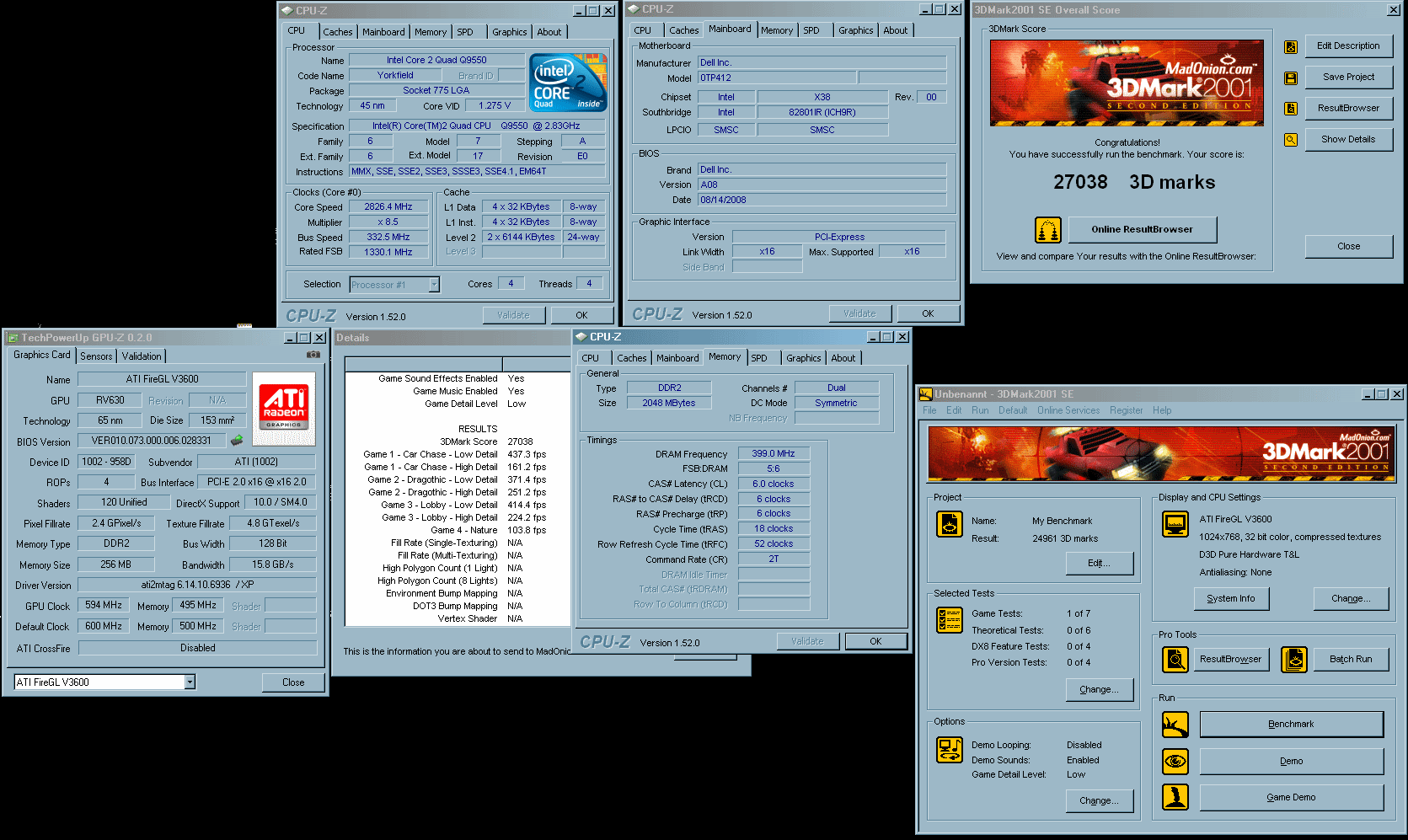
Task: Click the Core Speed value 2826.4 MHz
Action: coord(388,207)
